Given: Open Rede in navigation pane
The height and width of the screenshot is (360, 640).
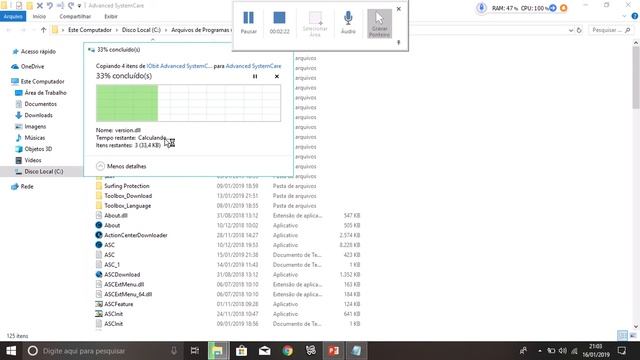Looking at the screenshot, I should pos(27,186).
